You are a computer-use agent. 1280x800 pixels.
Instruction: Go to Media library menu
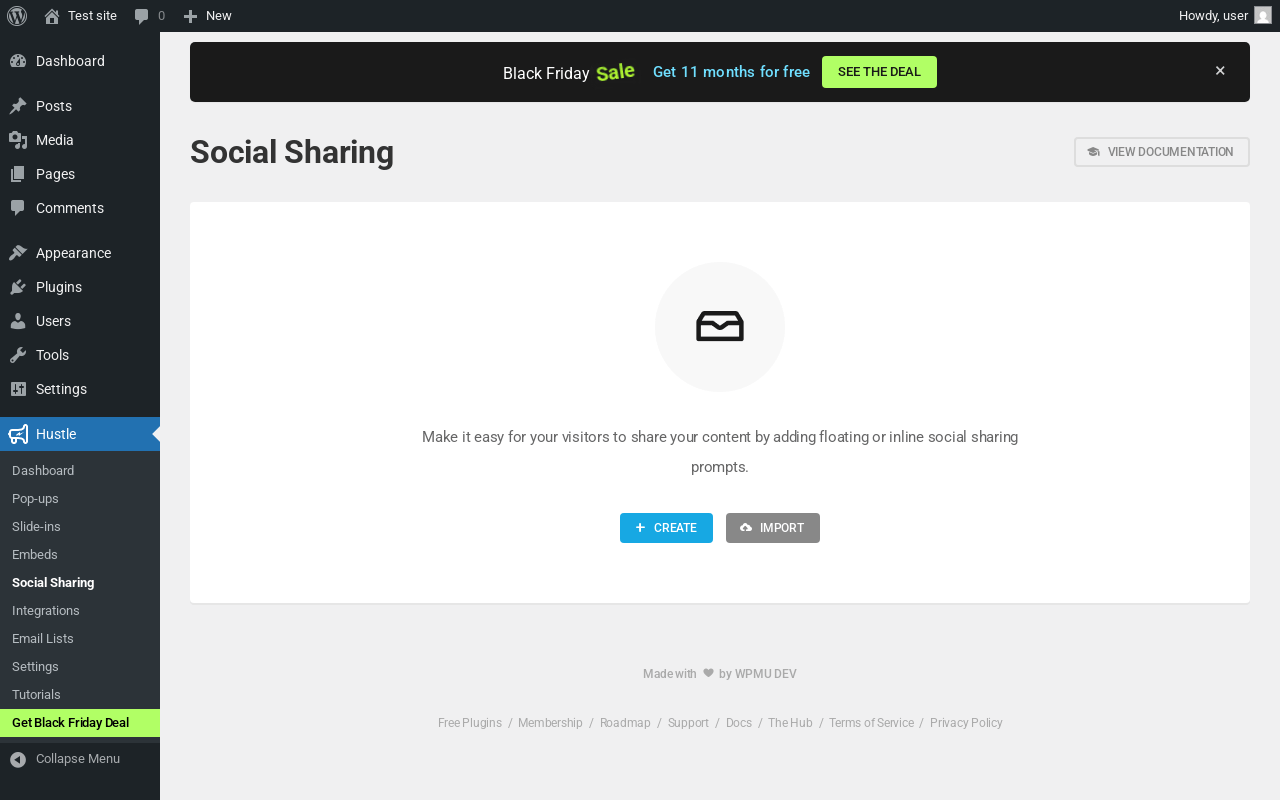click(80, 140)
